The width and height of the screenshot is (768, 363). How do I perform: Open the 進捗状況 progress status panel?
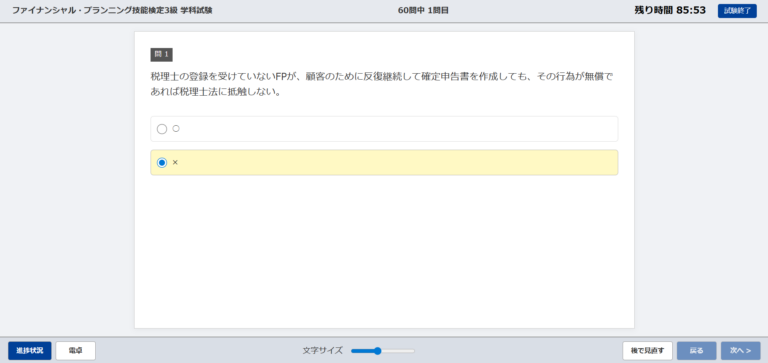click(x=29, y=351)
